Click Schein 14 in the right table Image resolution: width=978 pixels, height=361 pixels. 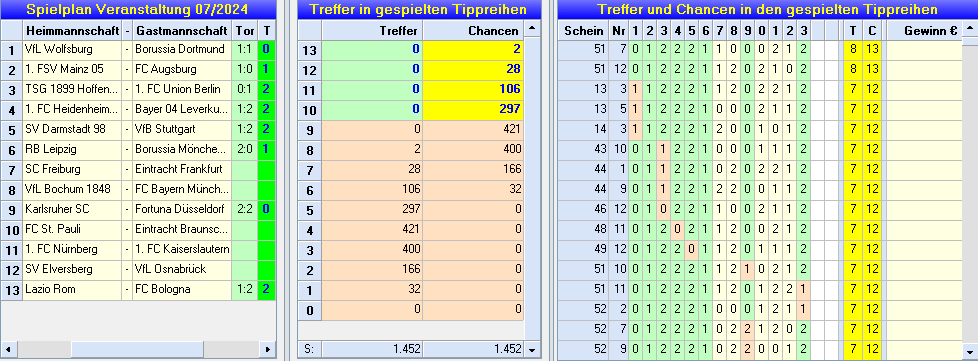pos(583,129)
